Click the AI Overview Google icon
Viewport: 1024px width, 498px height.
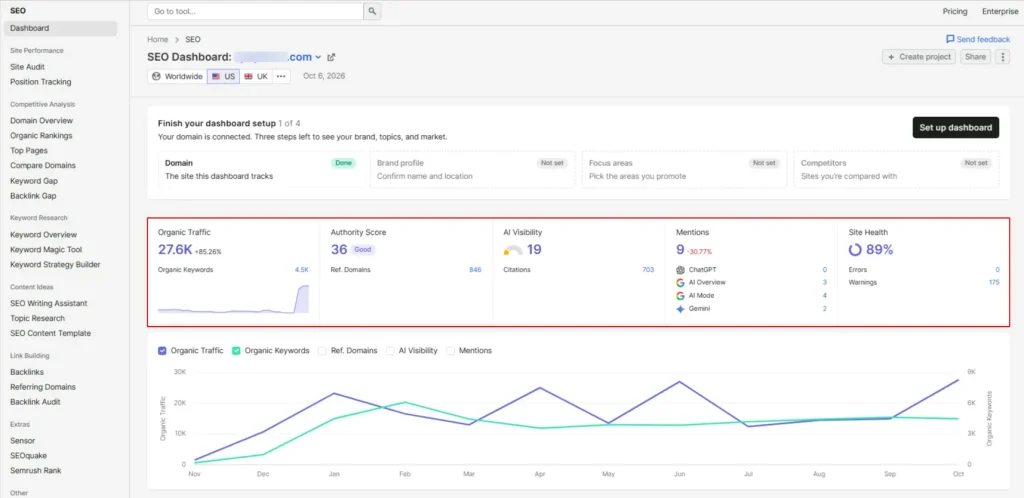680,283
